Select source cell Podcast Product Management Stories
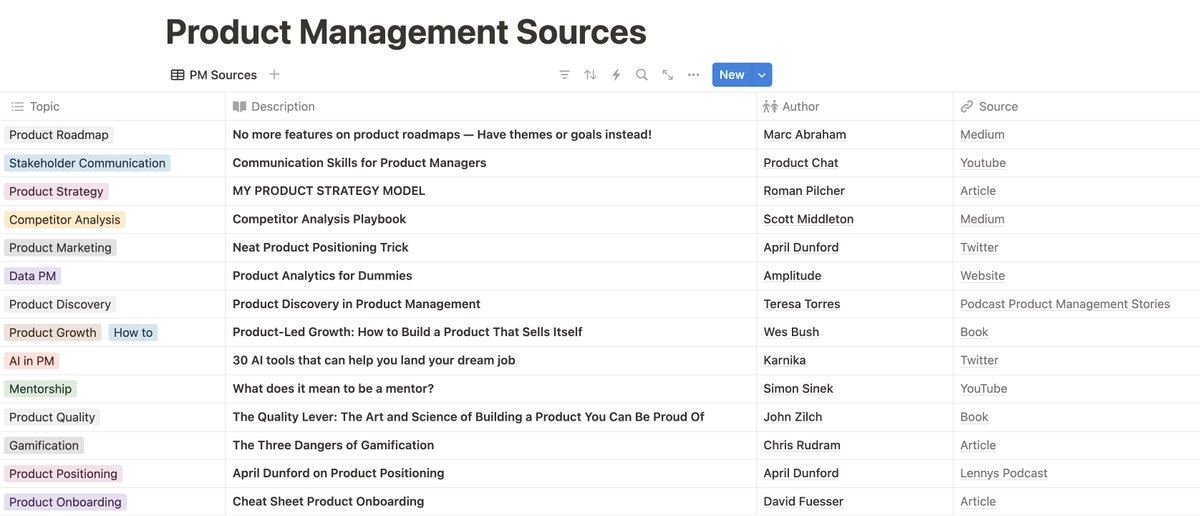The width and height of the screenshot is (1200, 516). [1065, 304]
